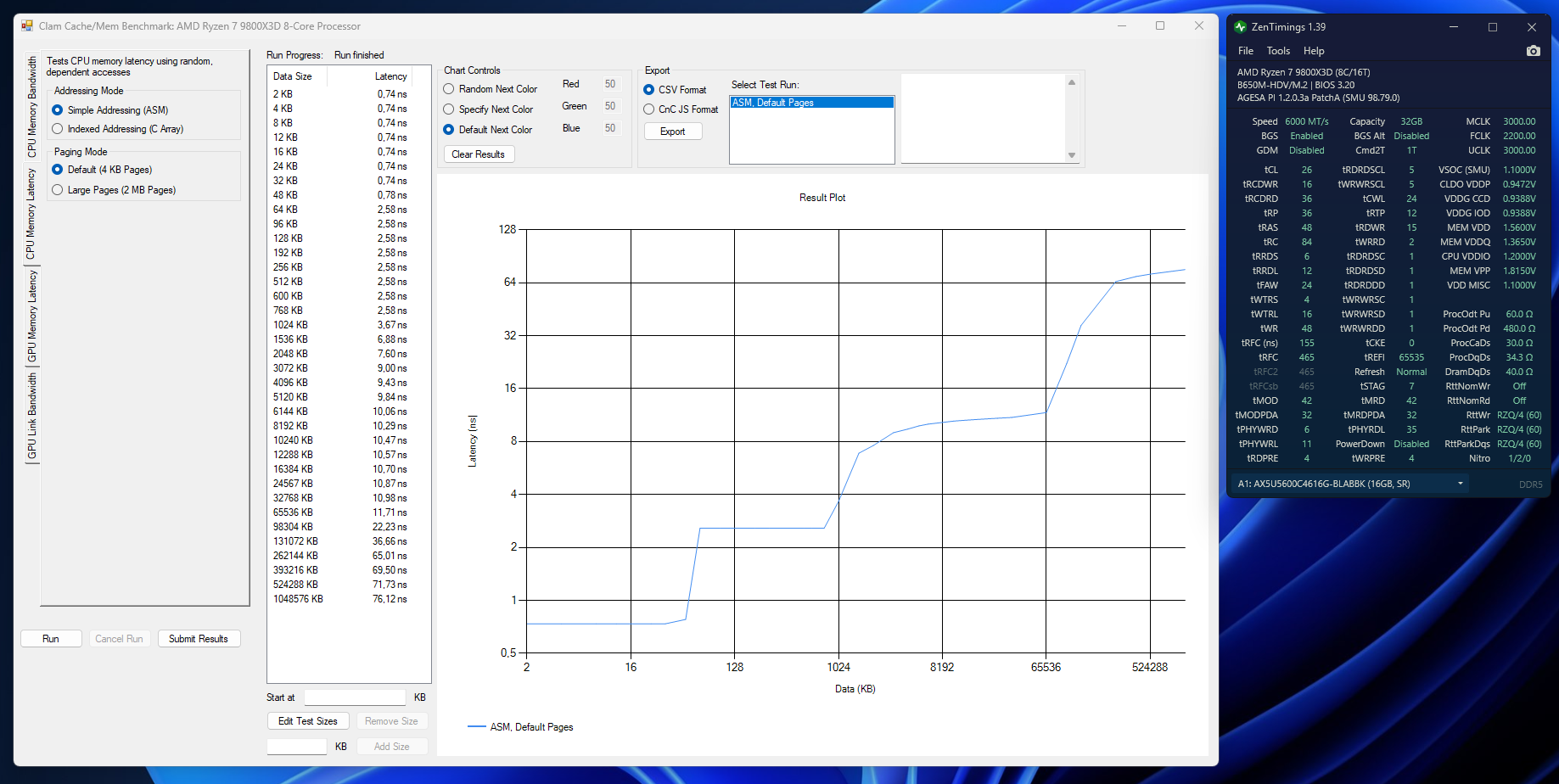The image size is (1559, 784).
Task: Click the Start at KB input field
Action: (355, 697)
